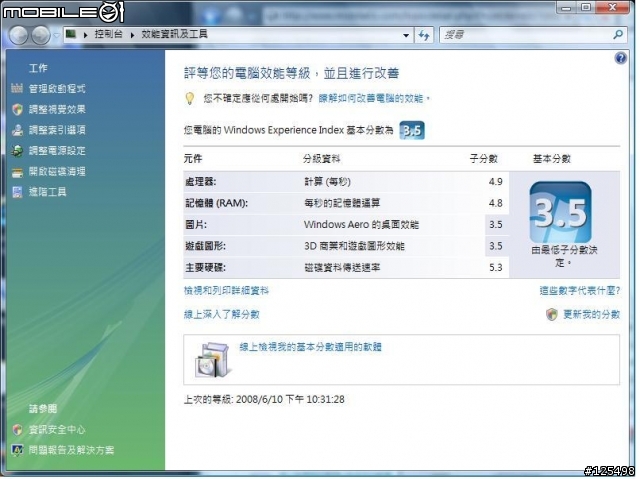Open the recent pages dropdown beside Forward
The height and width of the screenshot is (479, 640).
[x=56, y=35]
